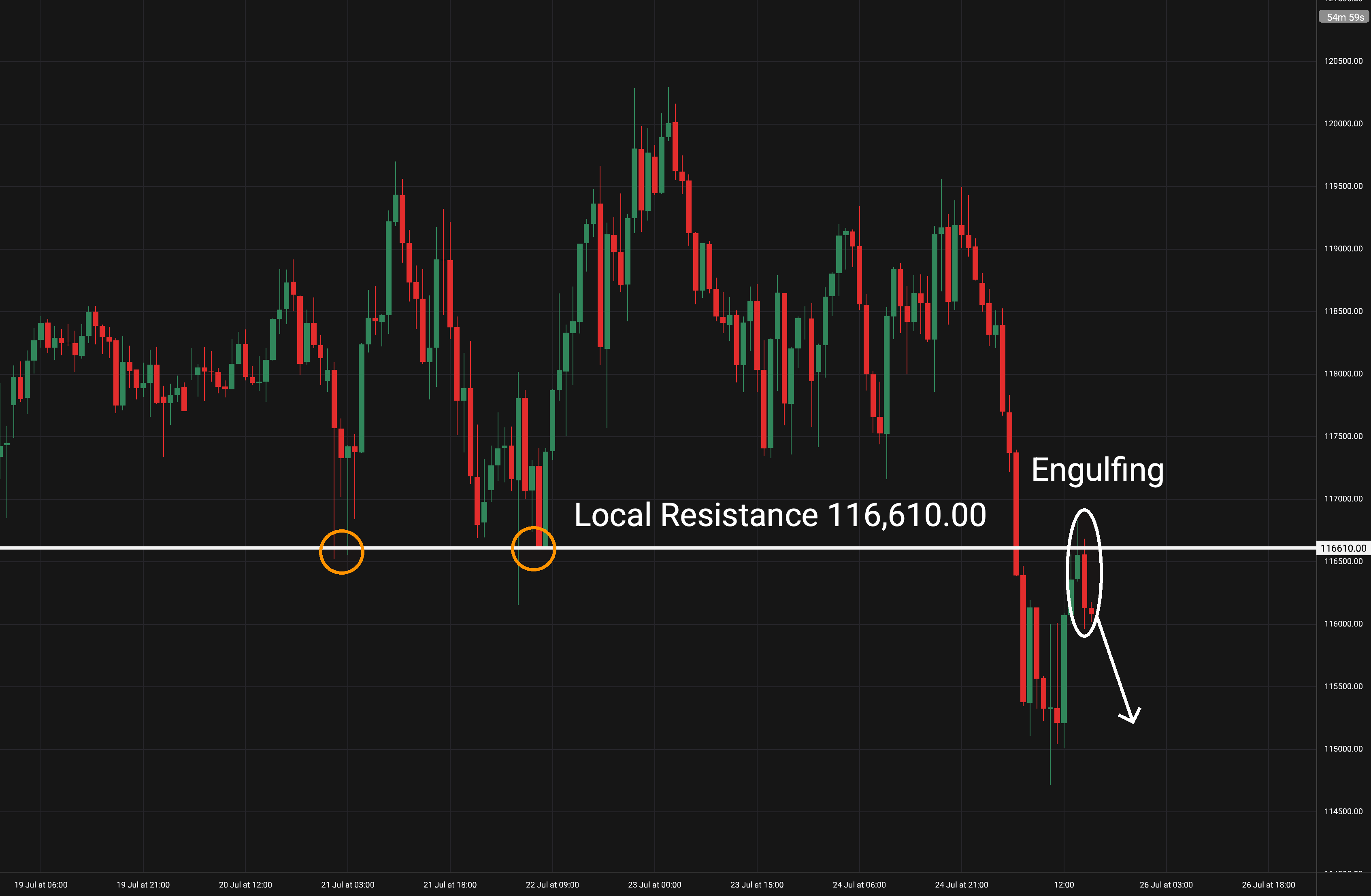
Task: Click the 118500.00 price axis label
Action: [x=1343, y=311]
